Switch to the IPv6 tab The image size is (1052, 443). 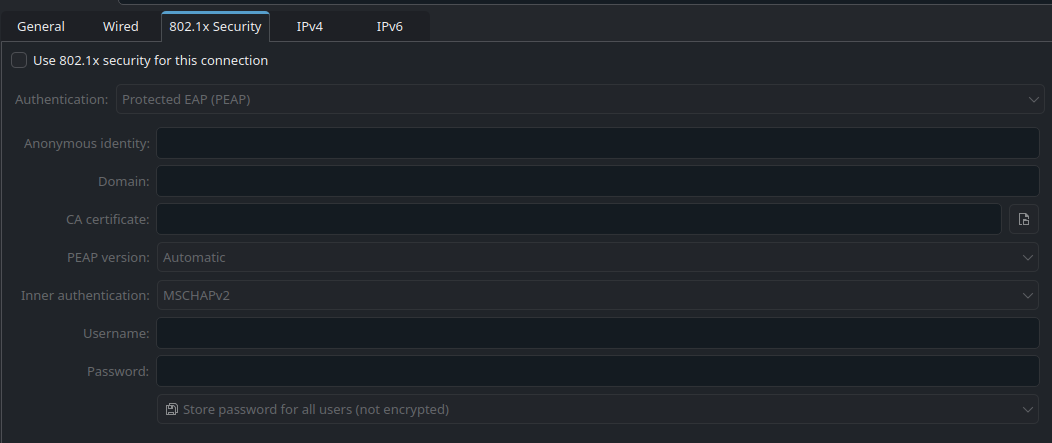389,27
